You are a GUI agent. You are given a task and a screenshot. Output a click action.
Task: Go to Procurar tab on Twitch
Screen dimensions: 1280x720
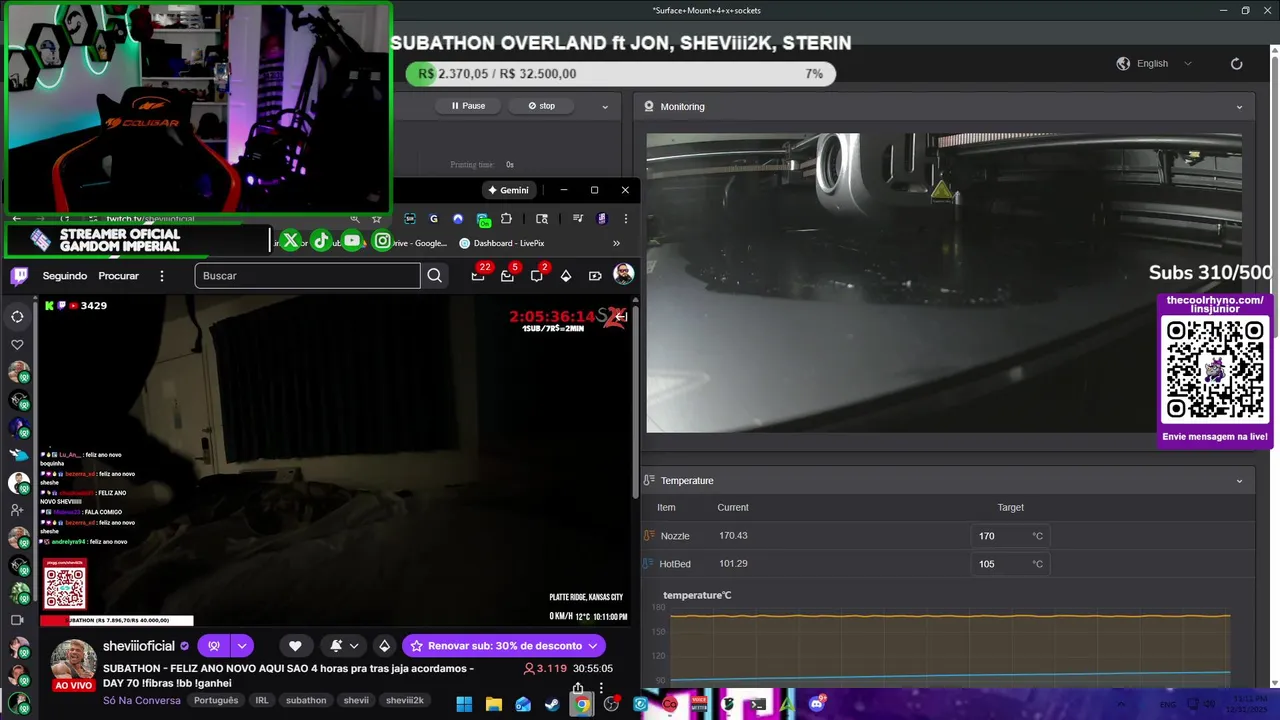(x=119, y=276)
